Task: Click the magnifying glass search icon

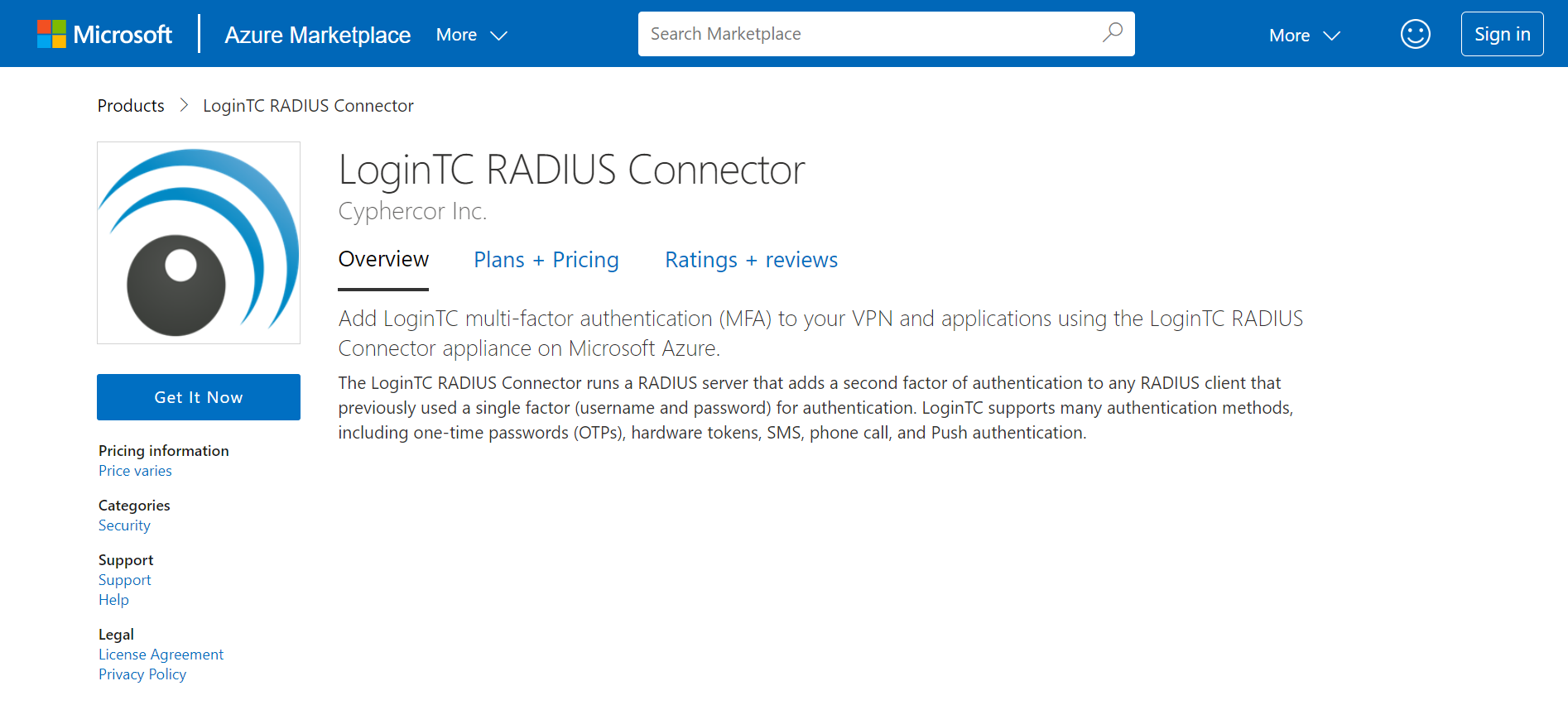Action: tap(1113, 33)
